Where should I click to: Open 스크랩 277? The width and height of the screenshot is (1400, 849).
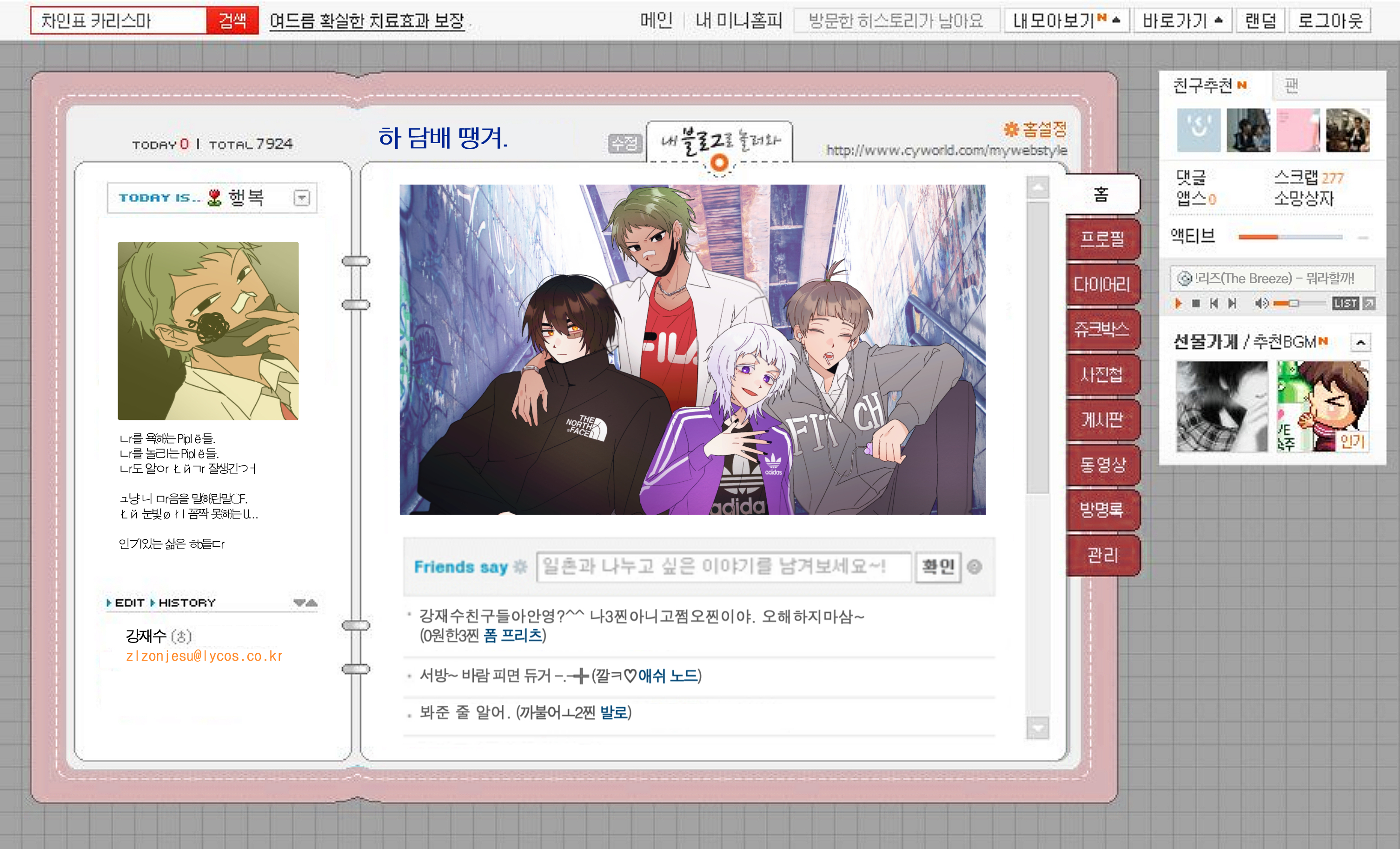point(1308,177)
